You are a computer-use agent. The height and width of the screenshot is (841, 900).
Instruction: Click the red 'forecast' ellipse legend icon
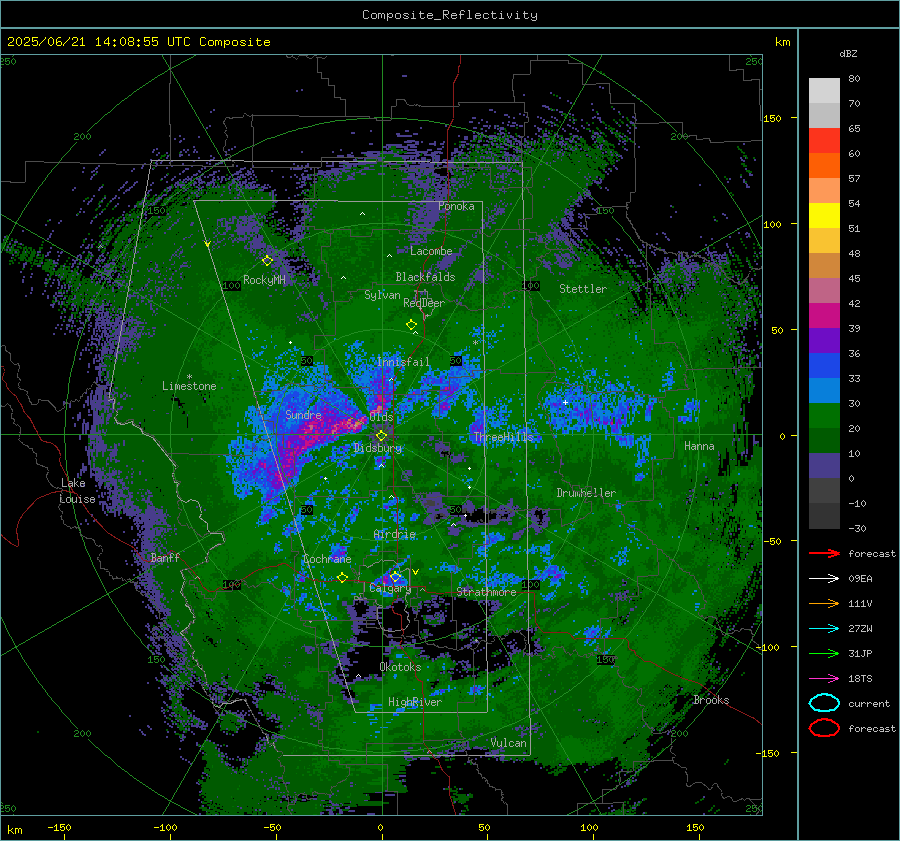tap(824, 728)
